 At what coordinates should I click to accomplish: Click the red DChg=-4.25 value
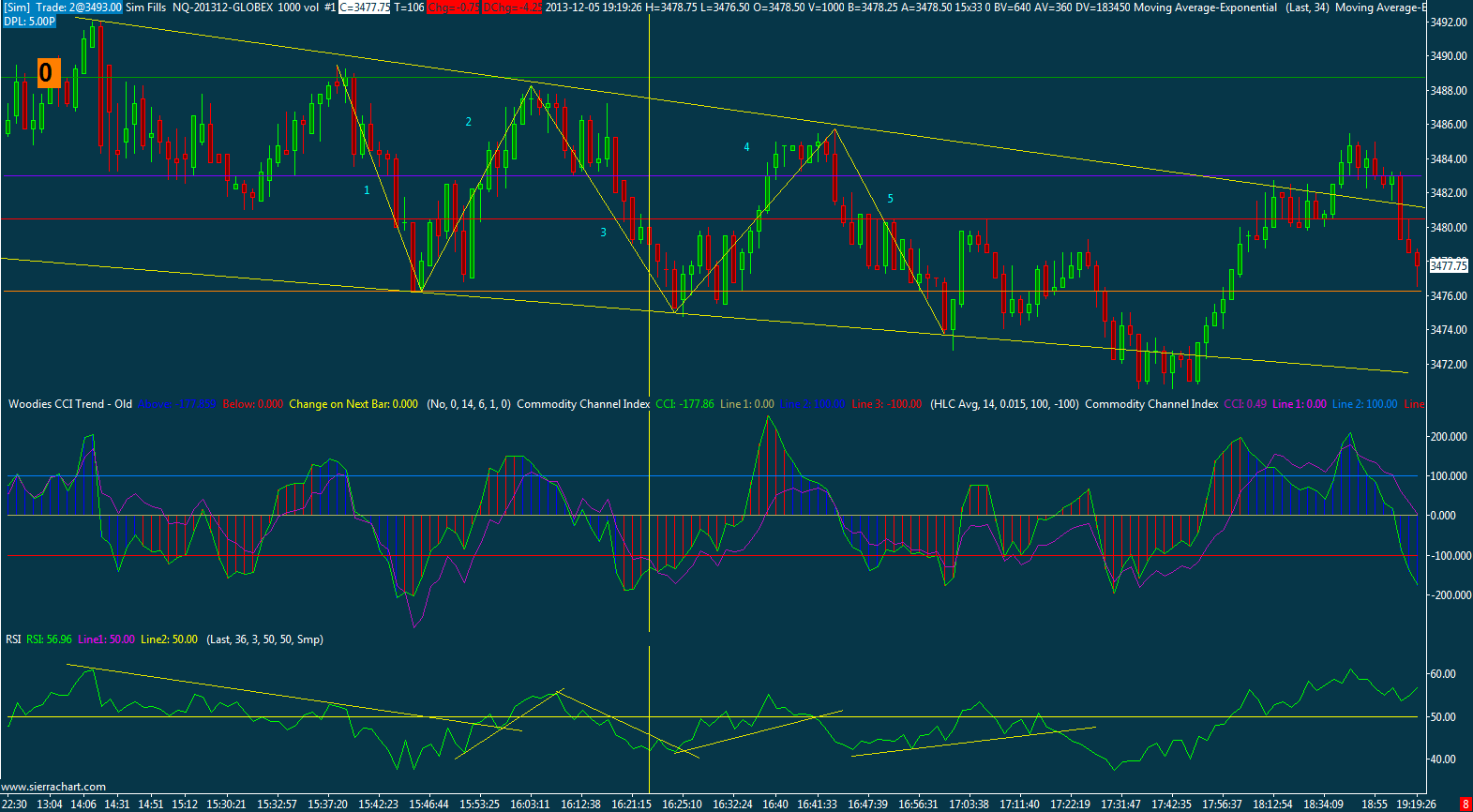click(512, 8)
